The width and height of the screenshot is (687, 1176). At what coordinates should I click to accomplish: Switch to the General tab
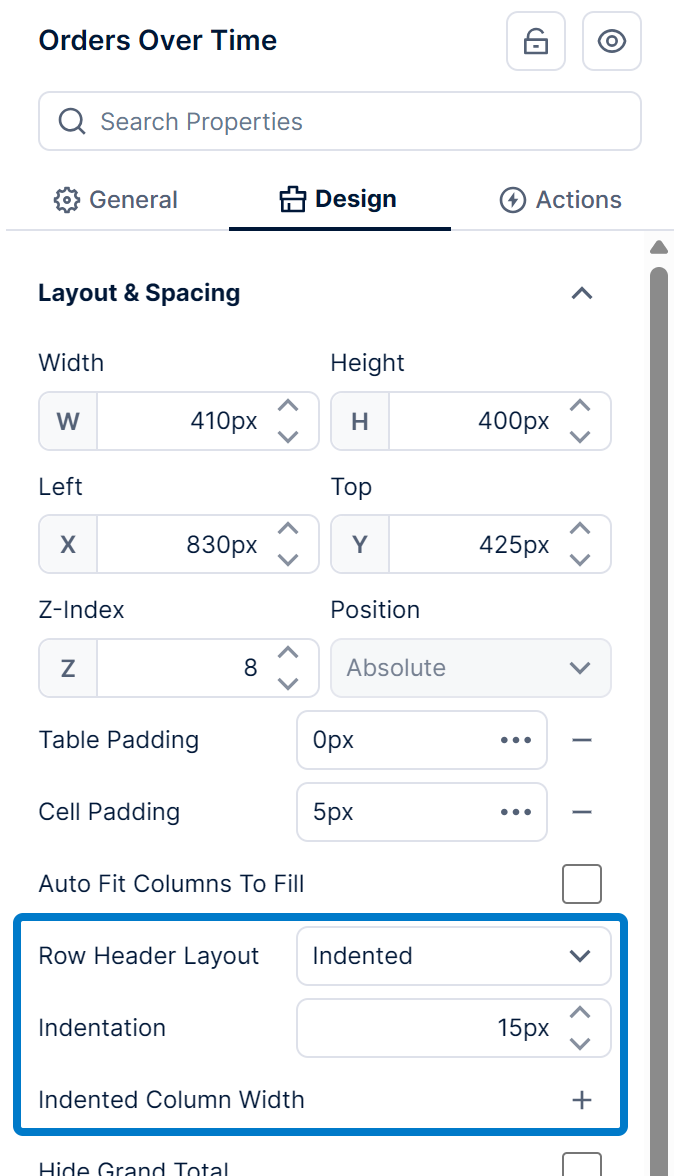(x=114, y=199)
